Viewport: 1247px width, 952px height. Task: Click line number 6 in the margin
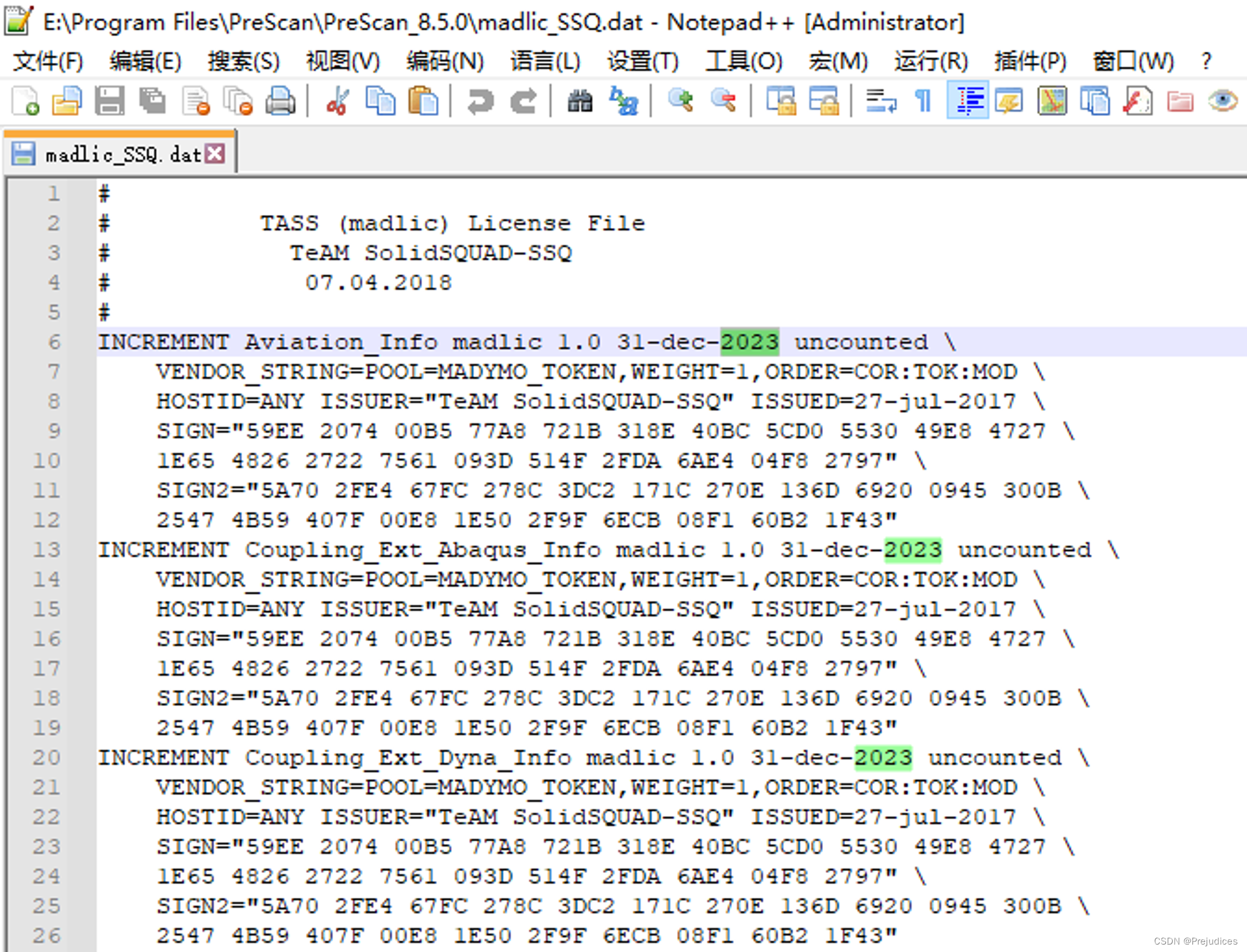coord(54,342)
